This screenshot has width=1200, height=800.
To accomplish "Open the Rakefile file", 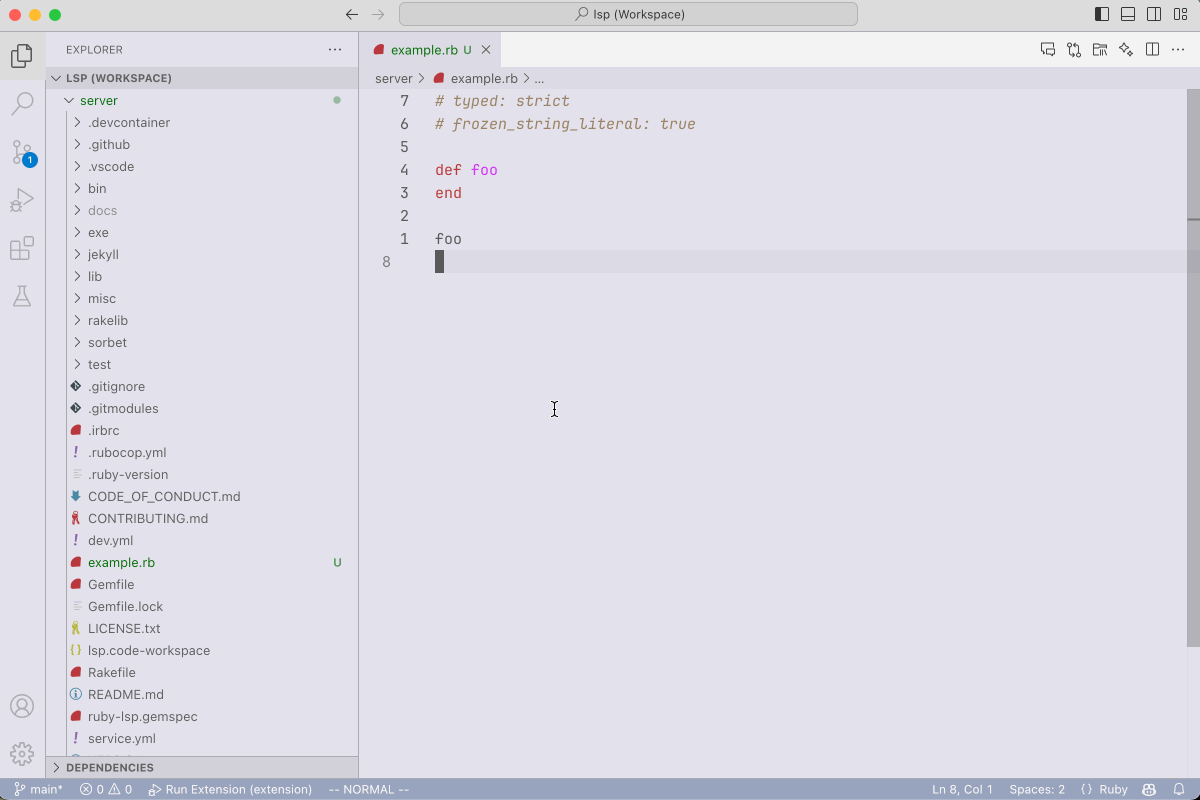I will [202, 672].
